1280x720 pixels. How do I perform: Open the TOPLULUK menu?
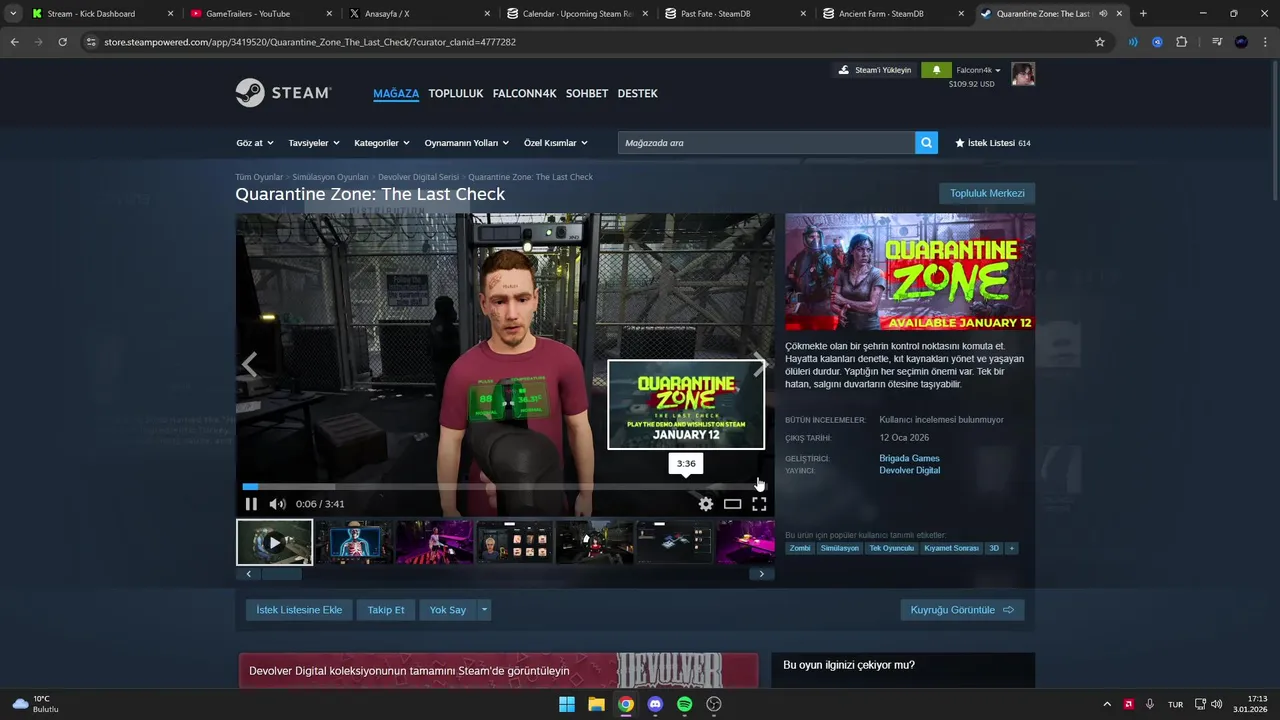(x=456, y=93)
